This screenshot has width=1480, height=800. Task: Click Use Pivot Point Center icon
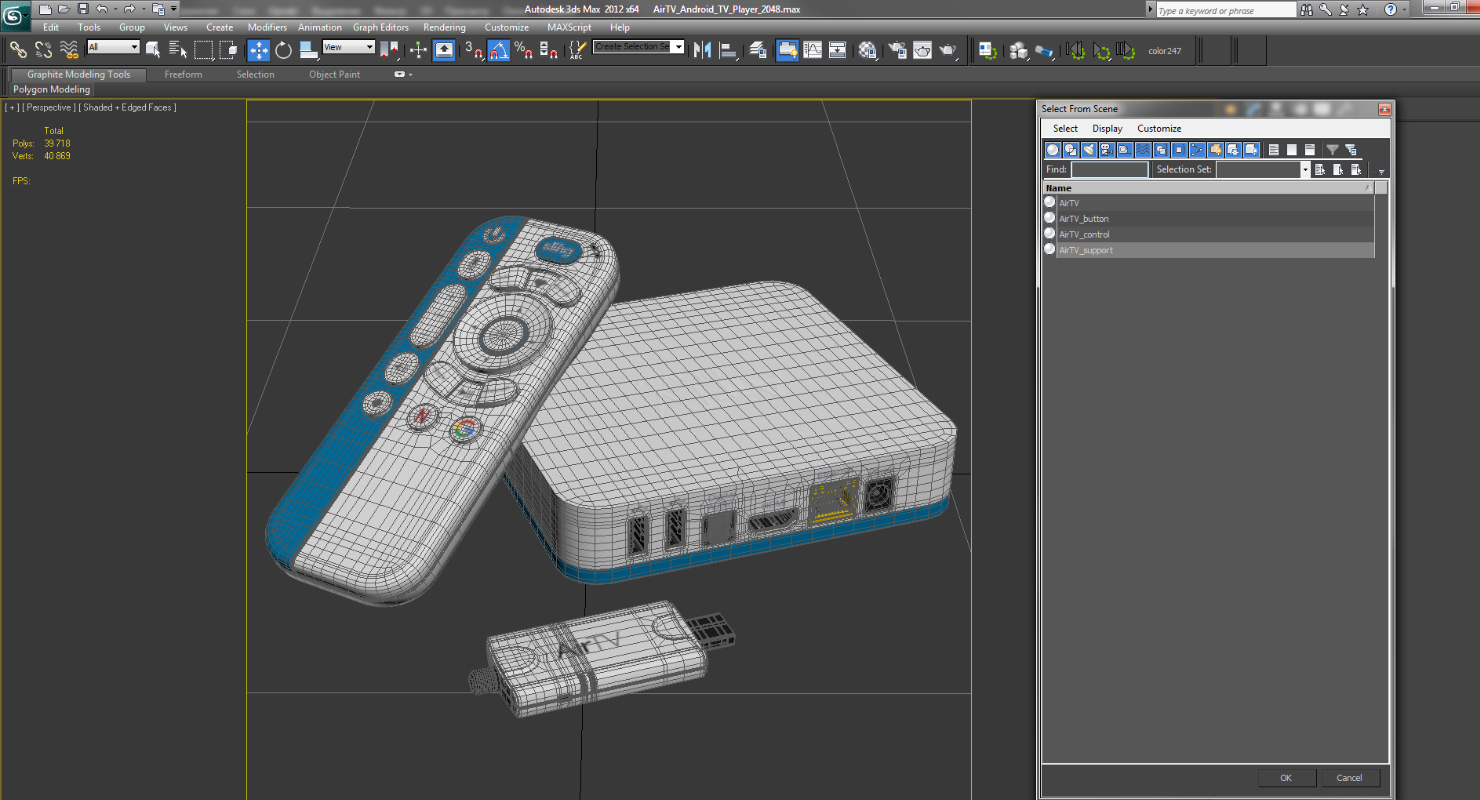[x=389, y=49]
